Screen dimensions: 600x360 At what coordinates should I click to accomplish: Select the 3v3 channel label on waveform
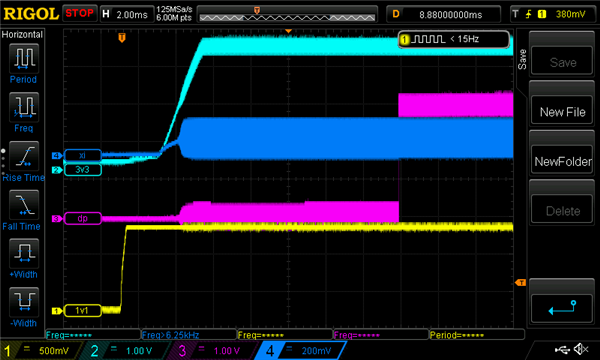tap(83, 169)
